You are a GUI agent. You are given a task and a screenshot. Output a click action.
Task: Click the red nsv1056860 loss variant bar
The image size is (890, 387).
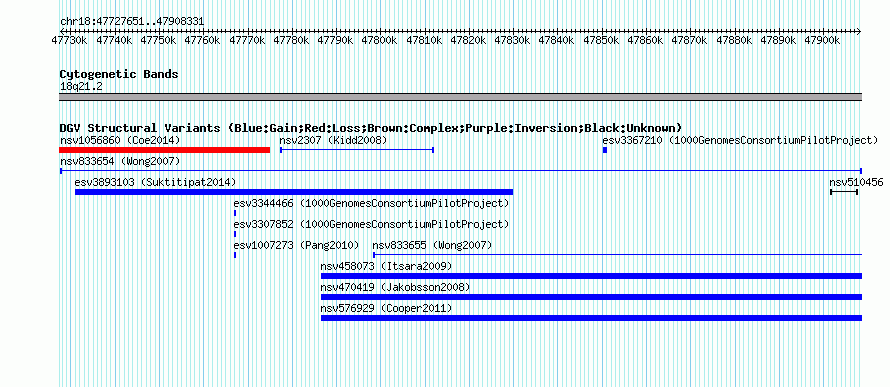[x=165, y=150]
